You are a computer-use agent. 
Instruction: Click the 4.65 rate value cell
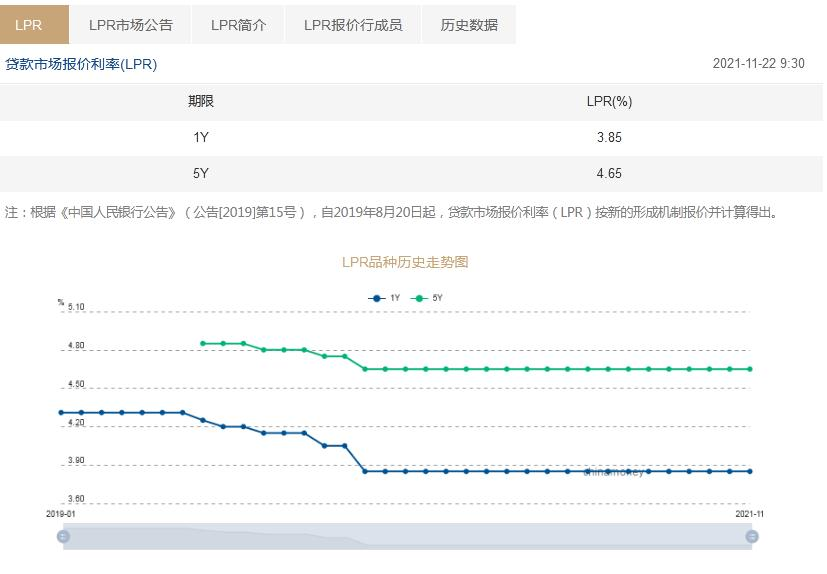[x=608, y=174]
